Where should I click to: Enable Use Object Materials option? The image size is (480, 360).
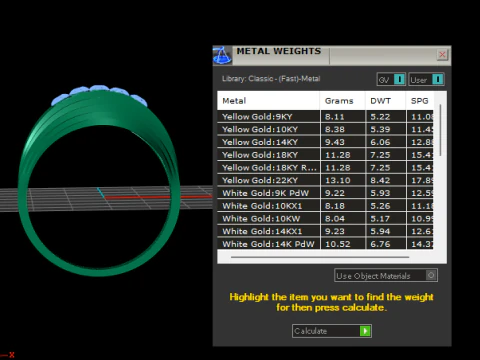pyautogui.click(x=431, y=275)
